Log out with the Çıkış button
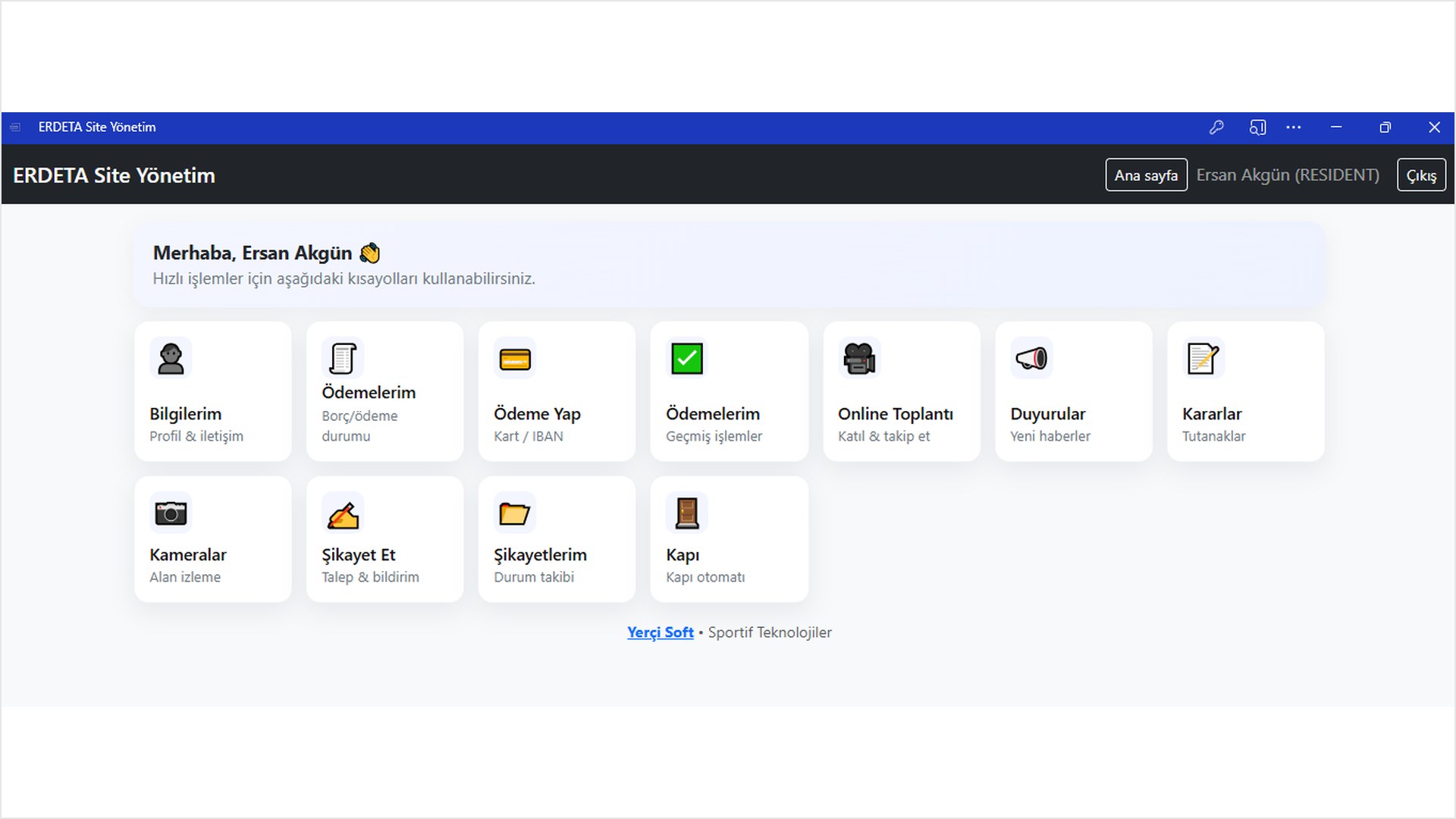This screenshot has height=819, width=1456. pyautogui.click(x=1421, y=175)
